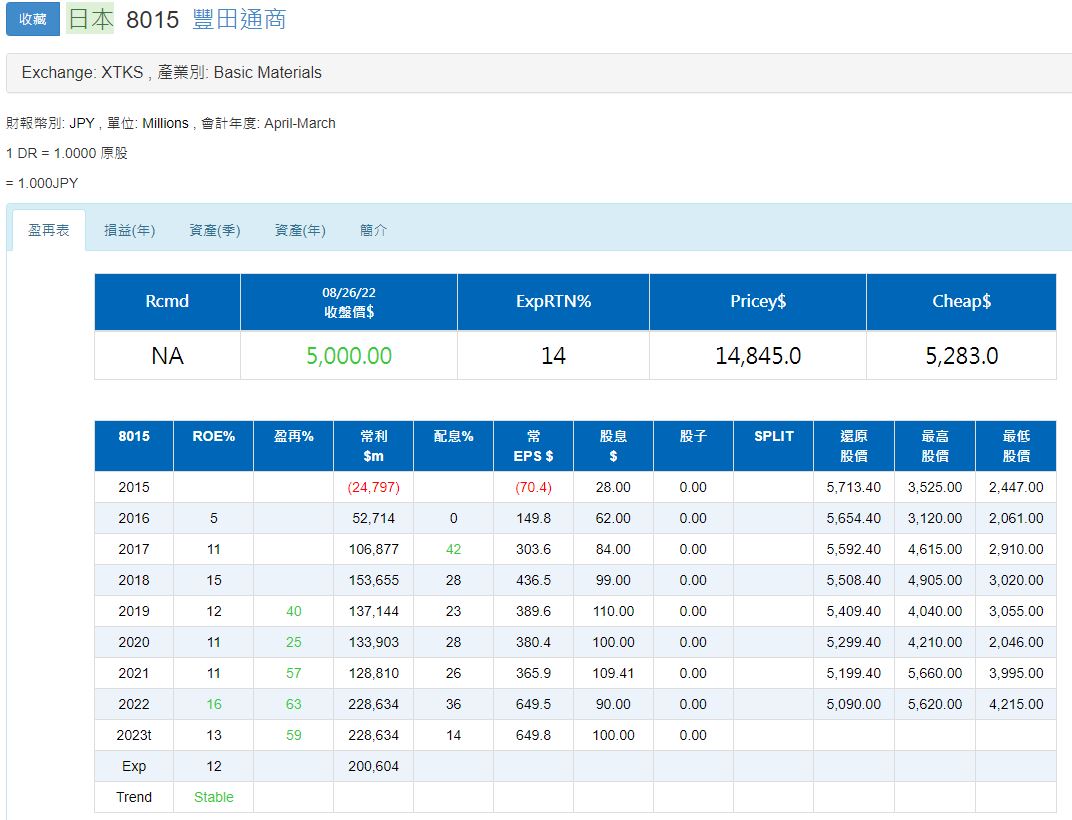The height and width of the screenshot is (820, 1072).
Task: Click the 常 EPS $ column header
Action: click(533, 446)
